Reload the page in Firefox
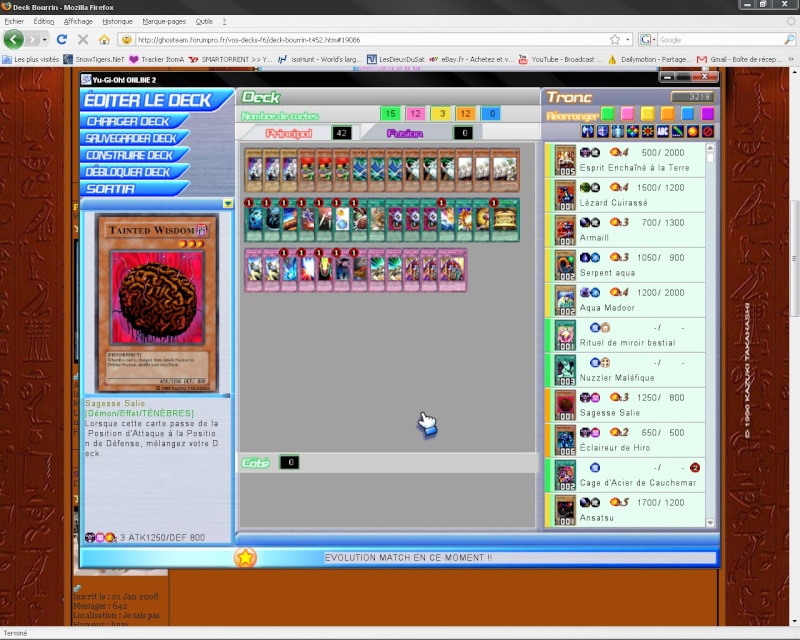Screen dimensions: 800x640 pos(62,39)
